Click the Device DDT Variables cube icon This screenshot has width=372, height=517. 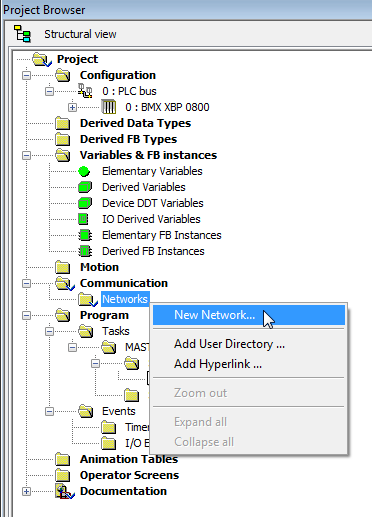(85, 203)
